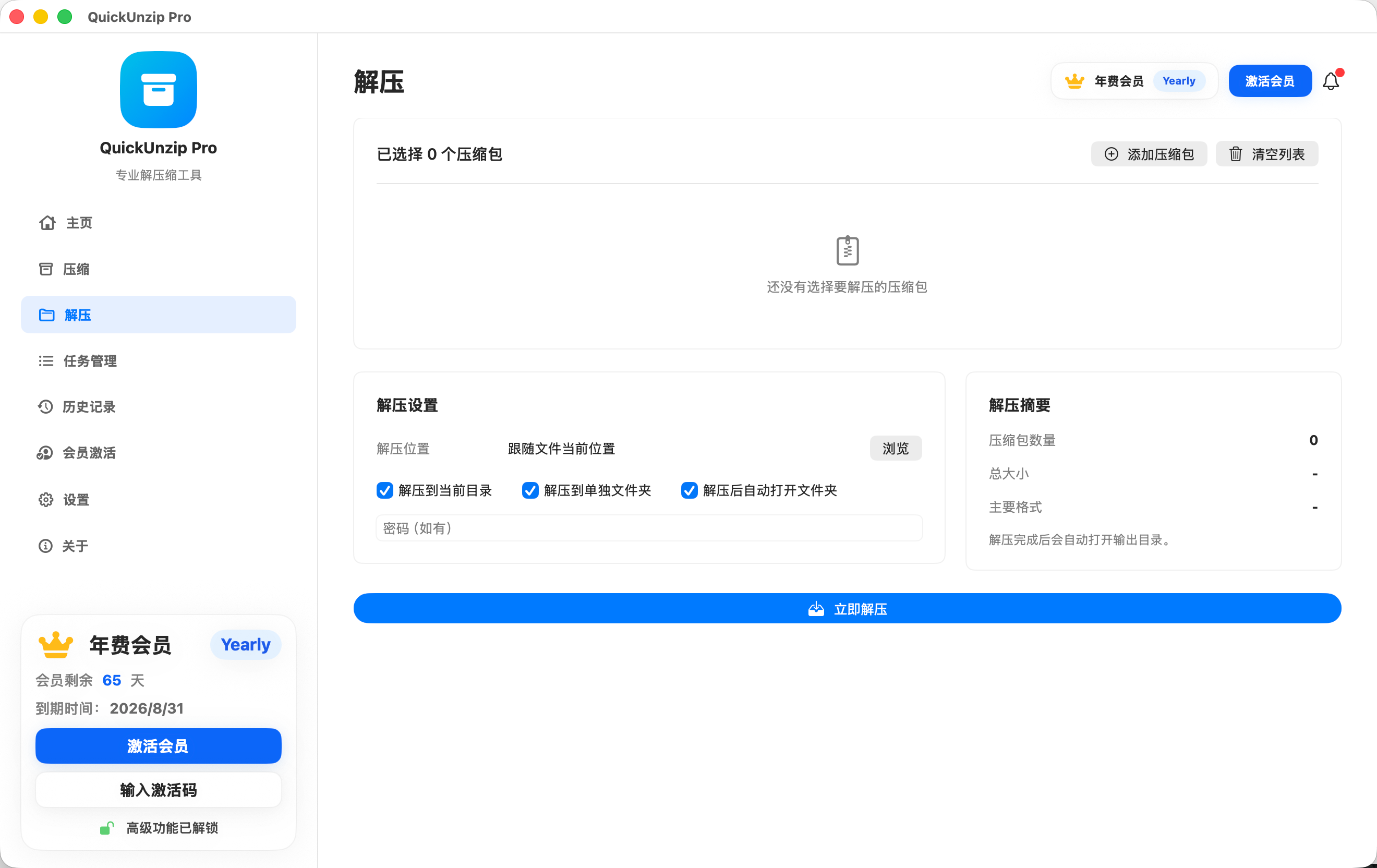This screenshot has height=868, width=1377.
Task: Click the 总大小 label
Action: pyautogui.click(x=1009, y=474)
